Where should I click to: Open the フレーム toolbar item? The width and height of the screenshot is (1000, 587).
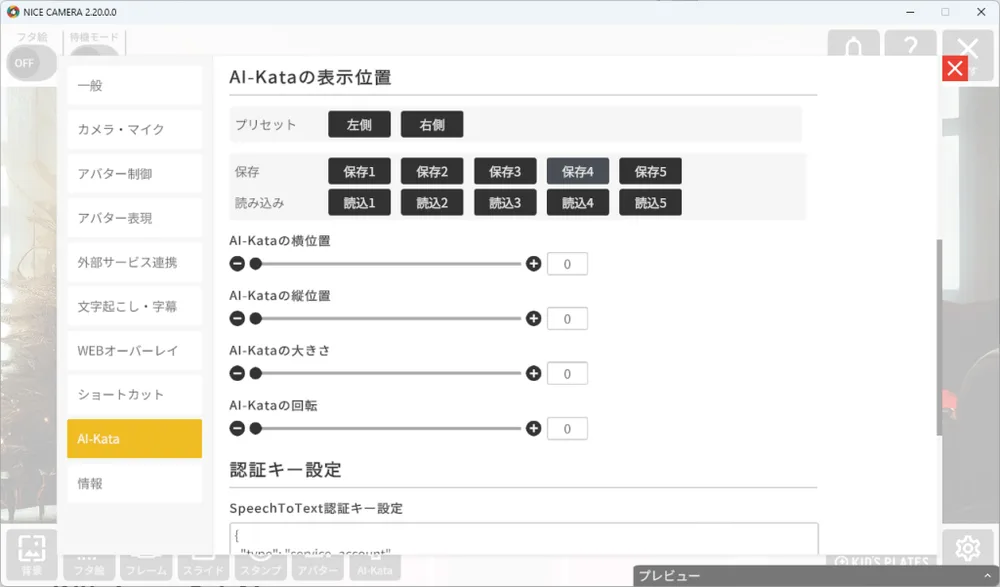[146, 567]
